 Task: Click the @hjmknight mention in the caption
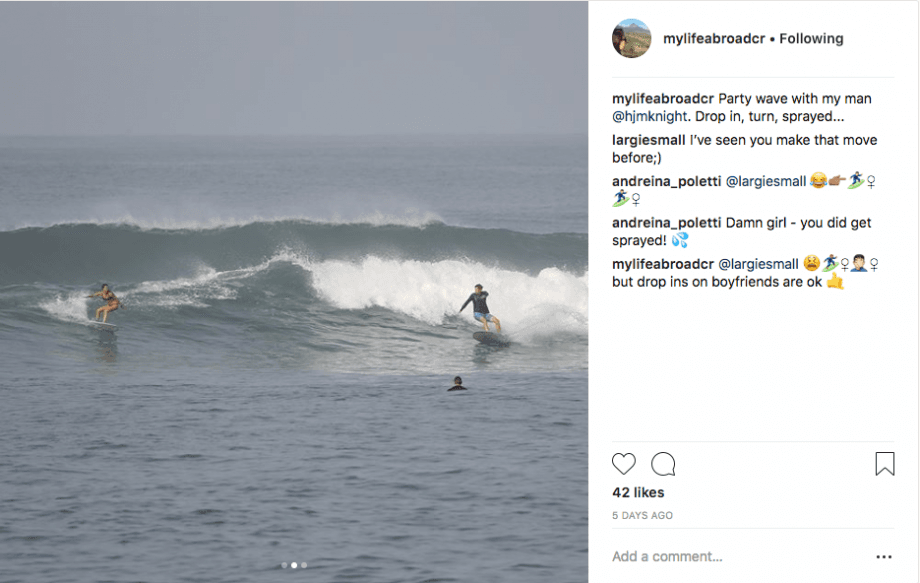click(x=649, y=117)
